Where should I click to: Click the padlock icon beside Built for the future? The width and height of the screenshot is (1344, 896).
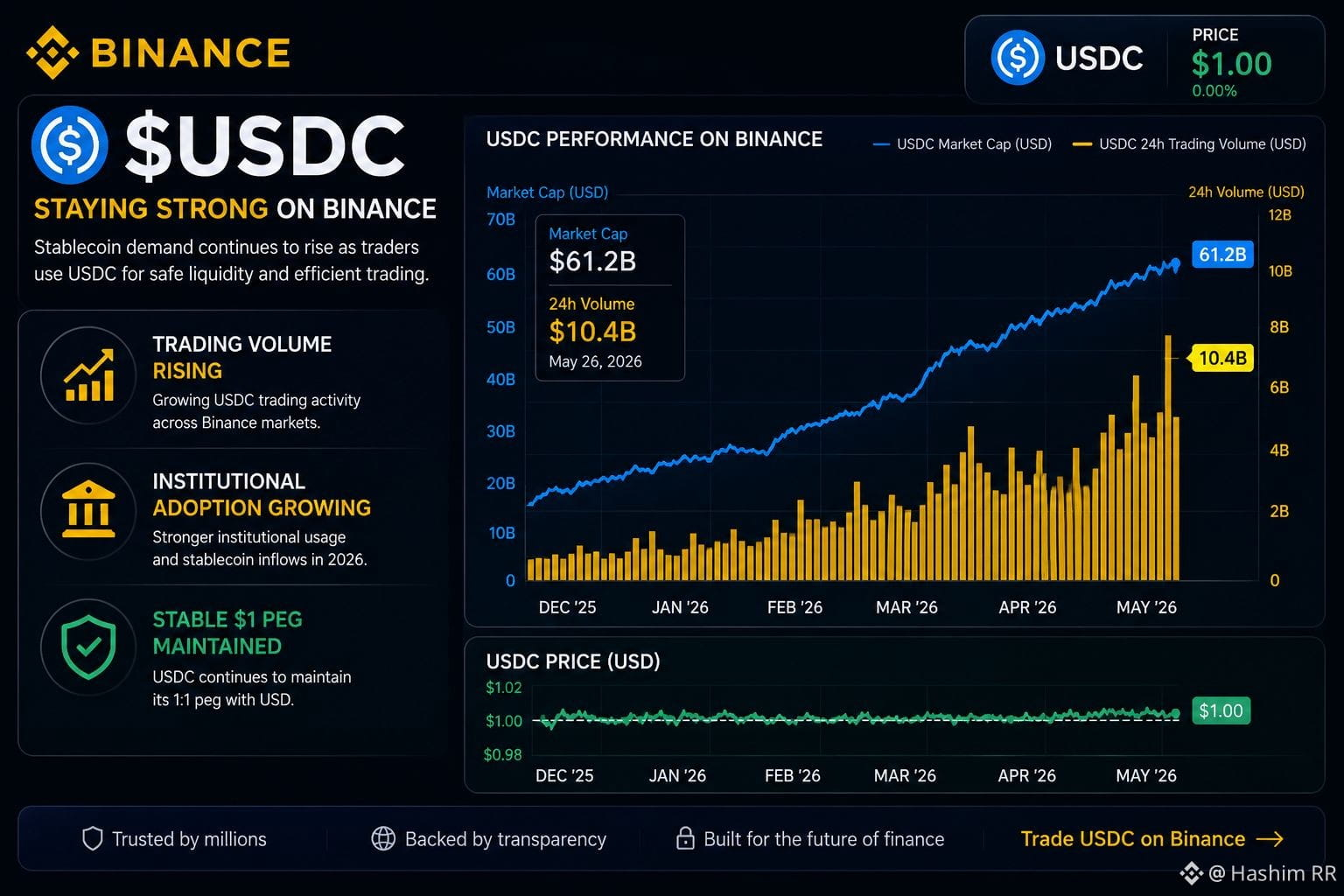coord(685,838)
